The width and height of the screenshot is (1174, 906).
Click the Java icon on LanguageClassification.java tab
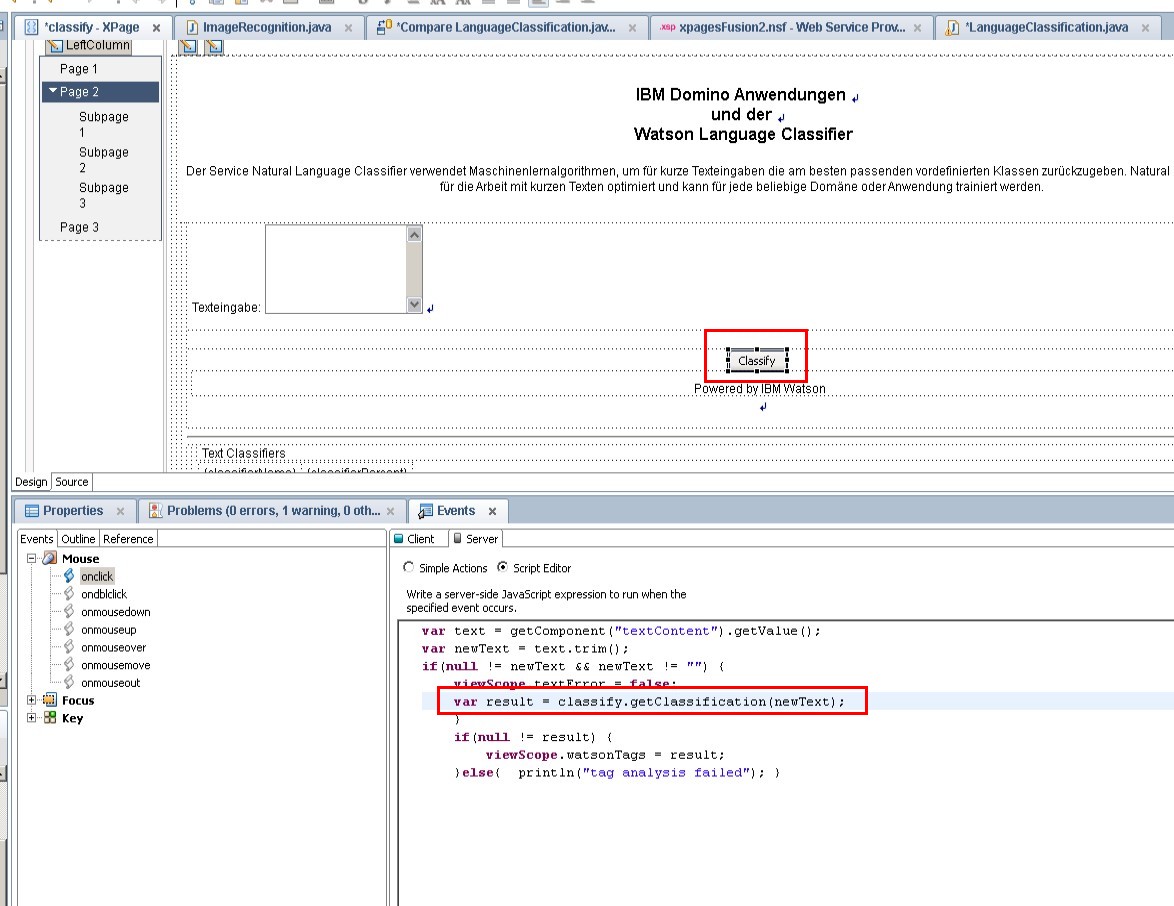coord(952,28)
